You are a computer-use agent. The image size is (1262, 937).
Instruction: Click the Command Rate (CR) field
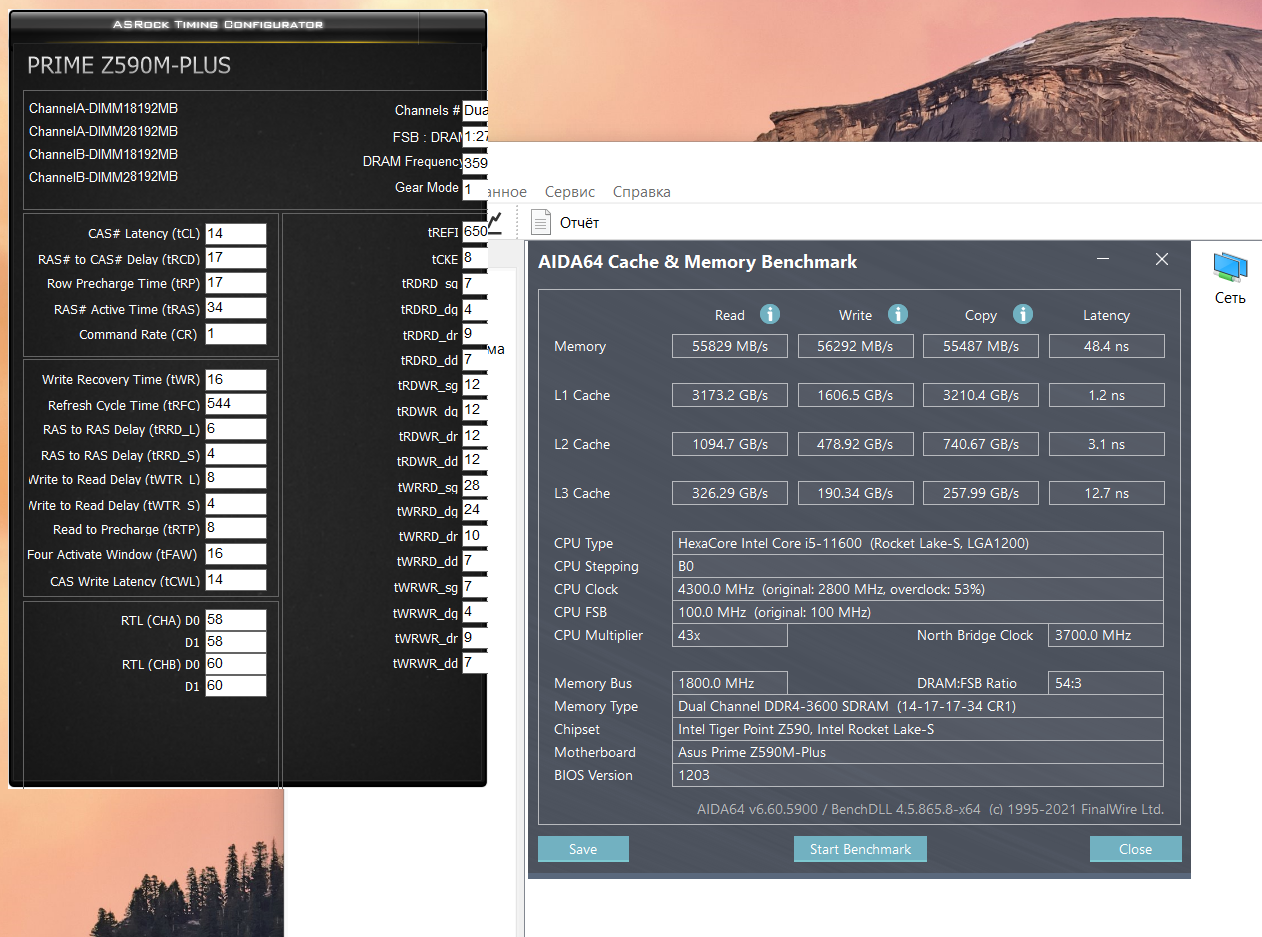236,334
